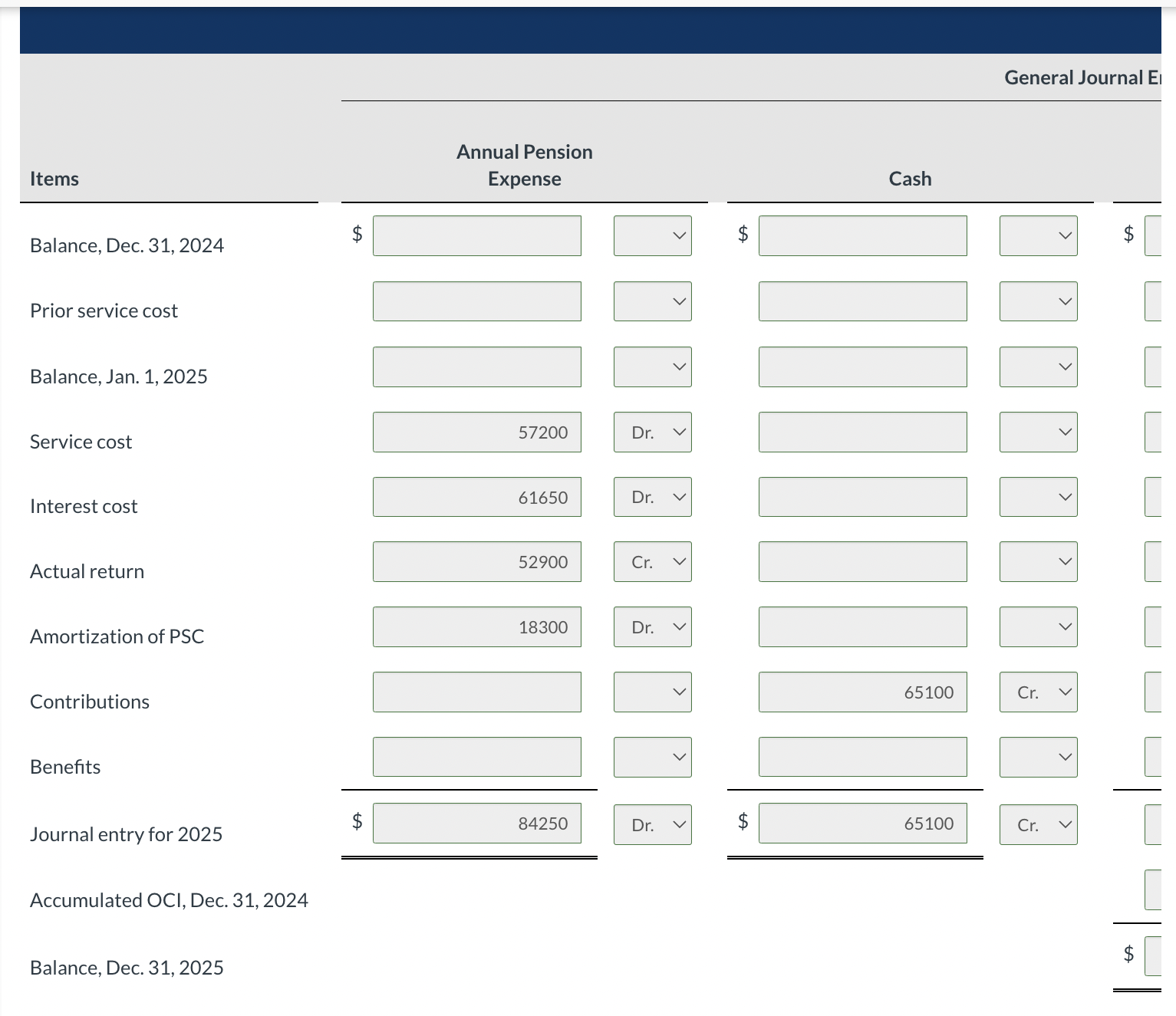Click the 'Service cost' row label
The image size is (1176, 1016).
click(81, 442)
